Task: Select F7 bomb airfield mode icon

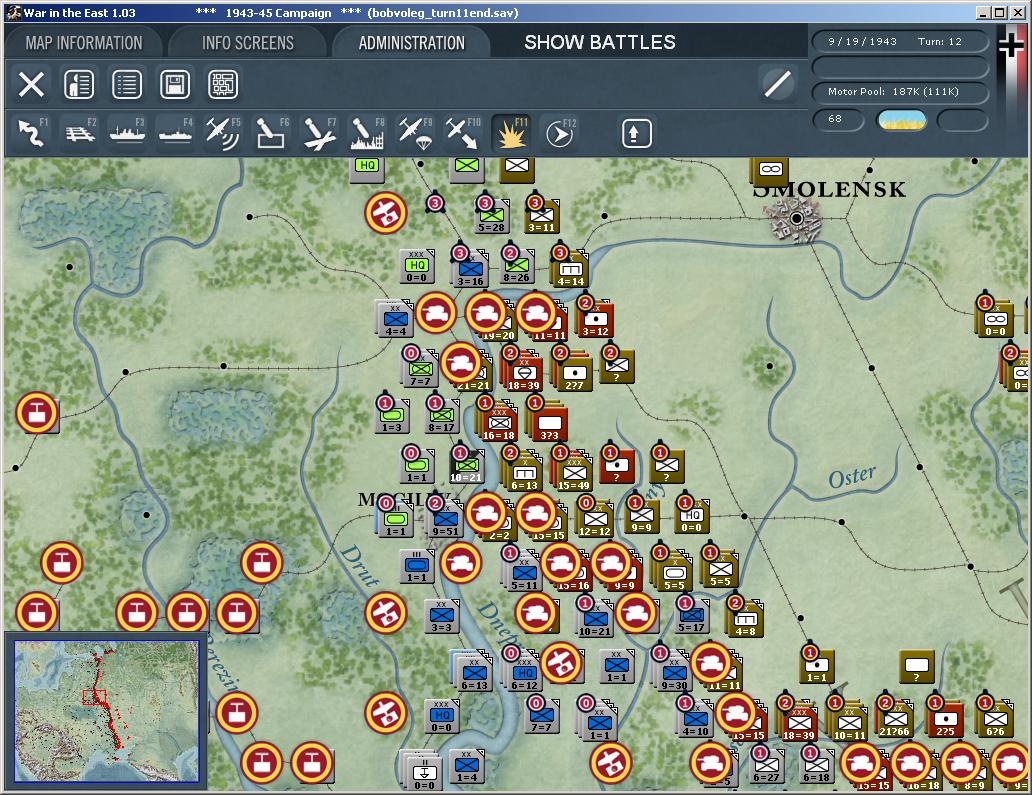Action: 319,133
